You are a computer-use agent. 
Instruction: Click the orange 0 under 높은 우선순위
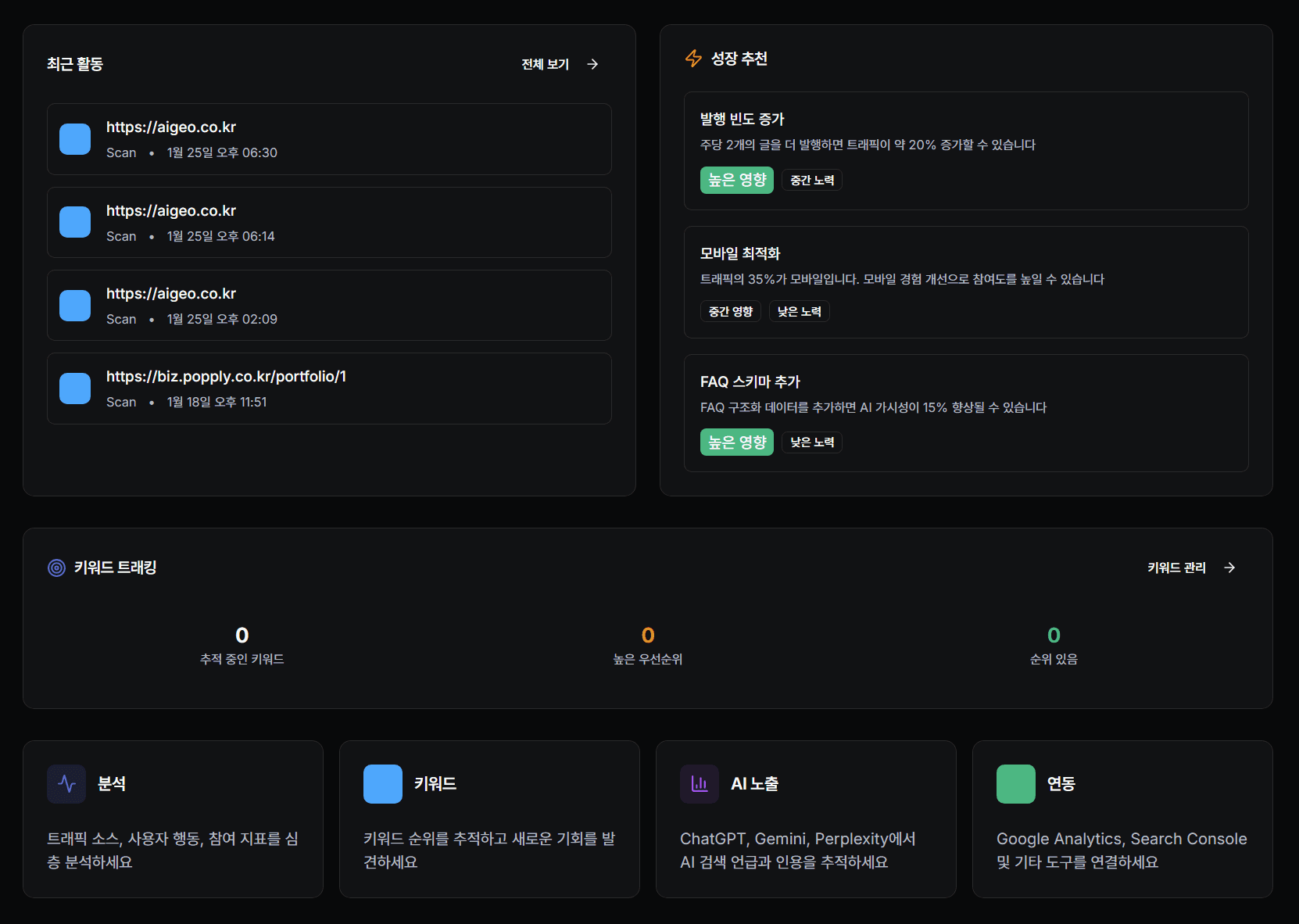tap(647, 636)
